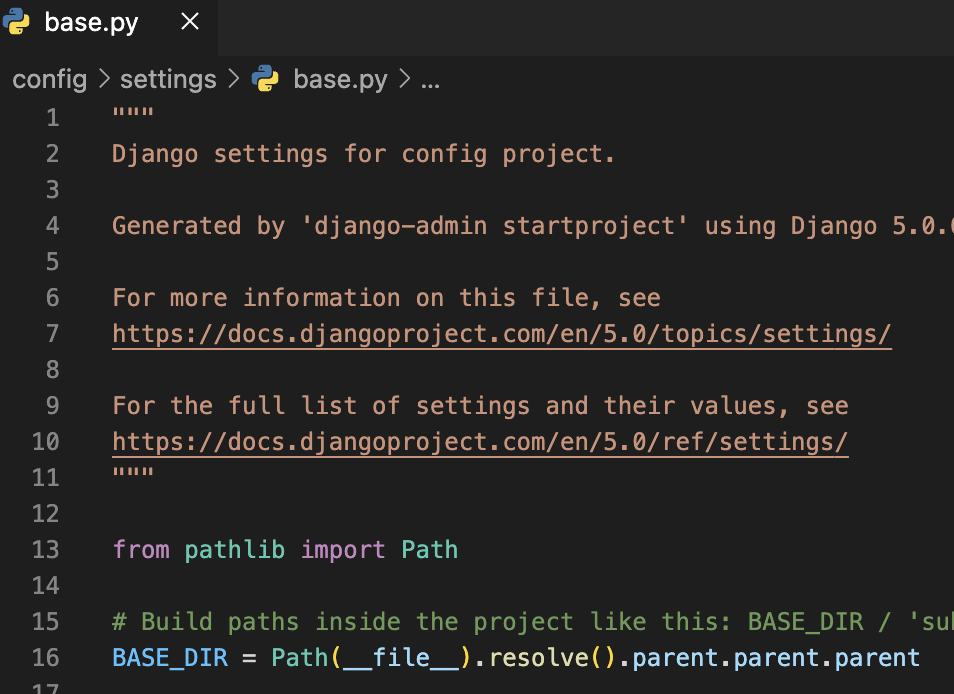Place cursor on 'Django settings for config project.'
954x694 pixels.
tap(363, 154)
